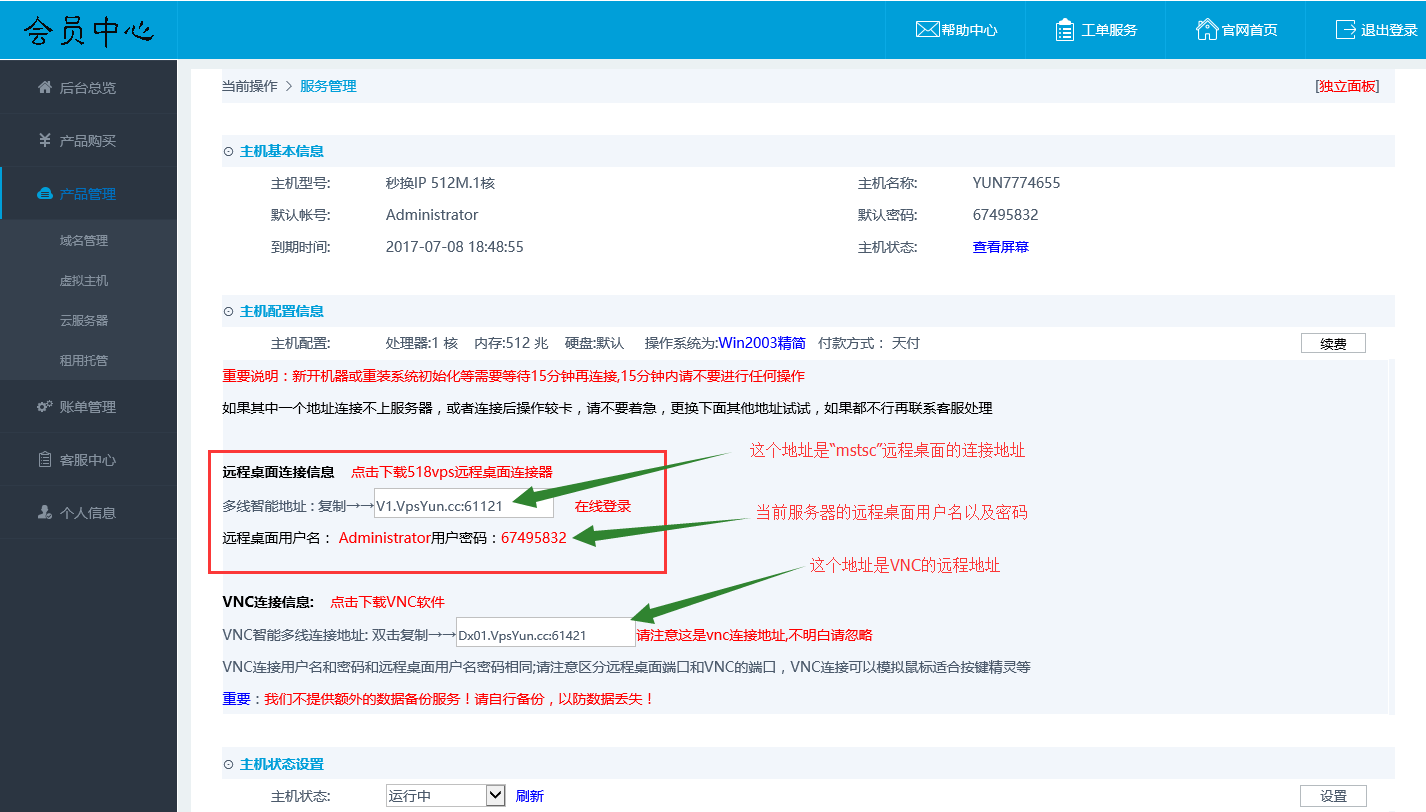Open the 独立面板 link
Viewport: 1426px width, 812px height.
[x=1347, y=86]
